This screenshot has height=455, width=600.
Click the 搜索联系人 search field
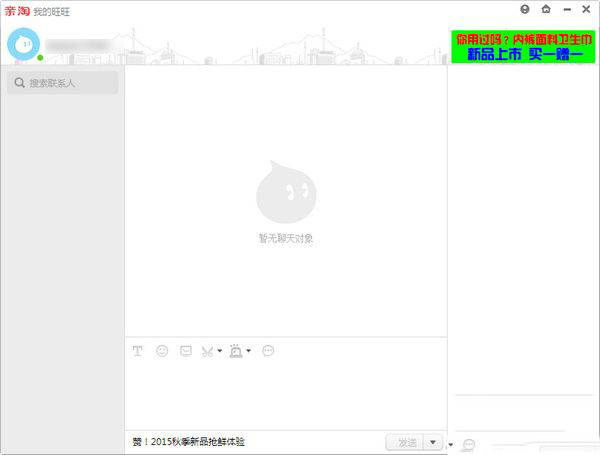pyautogui.click(x=63, y=83)
